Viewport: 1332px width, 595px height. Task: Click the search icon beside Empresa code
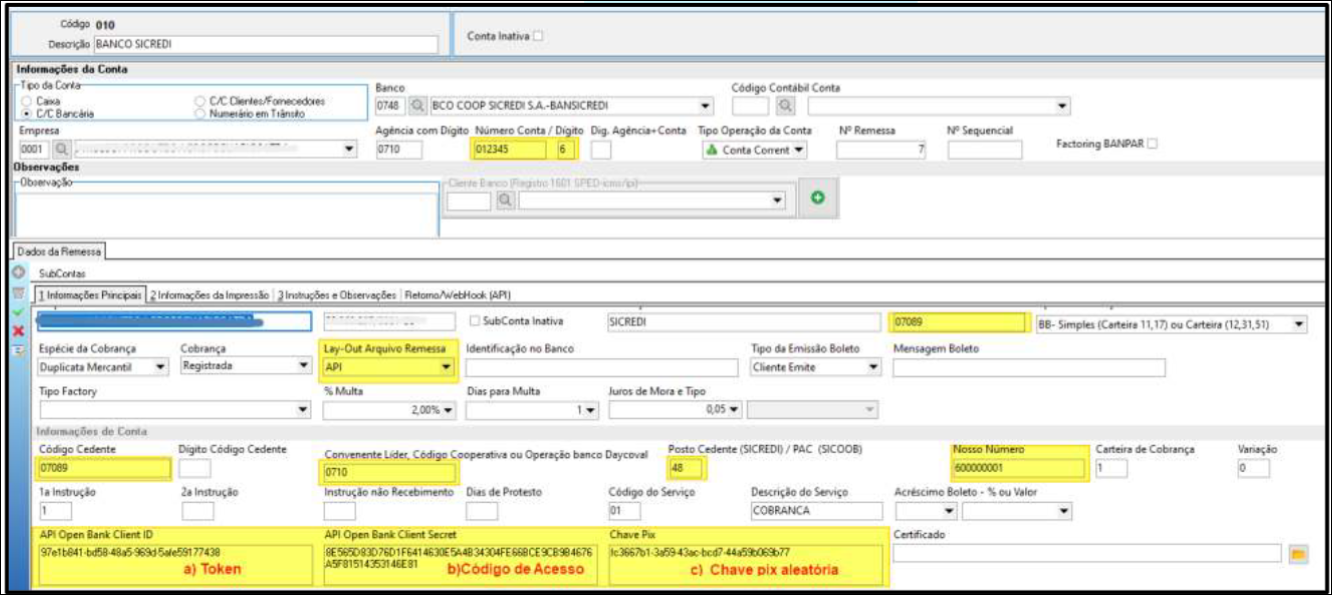coord(62,149)
